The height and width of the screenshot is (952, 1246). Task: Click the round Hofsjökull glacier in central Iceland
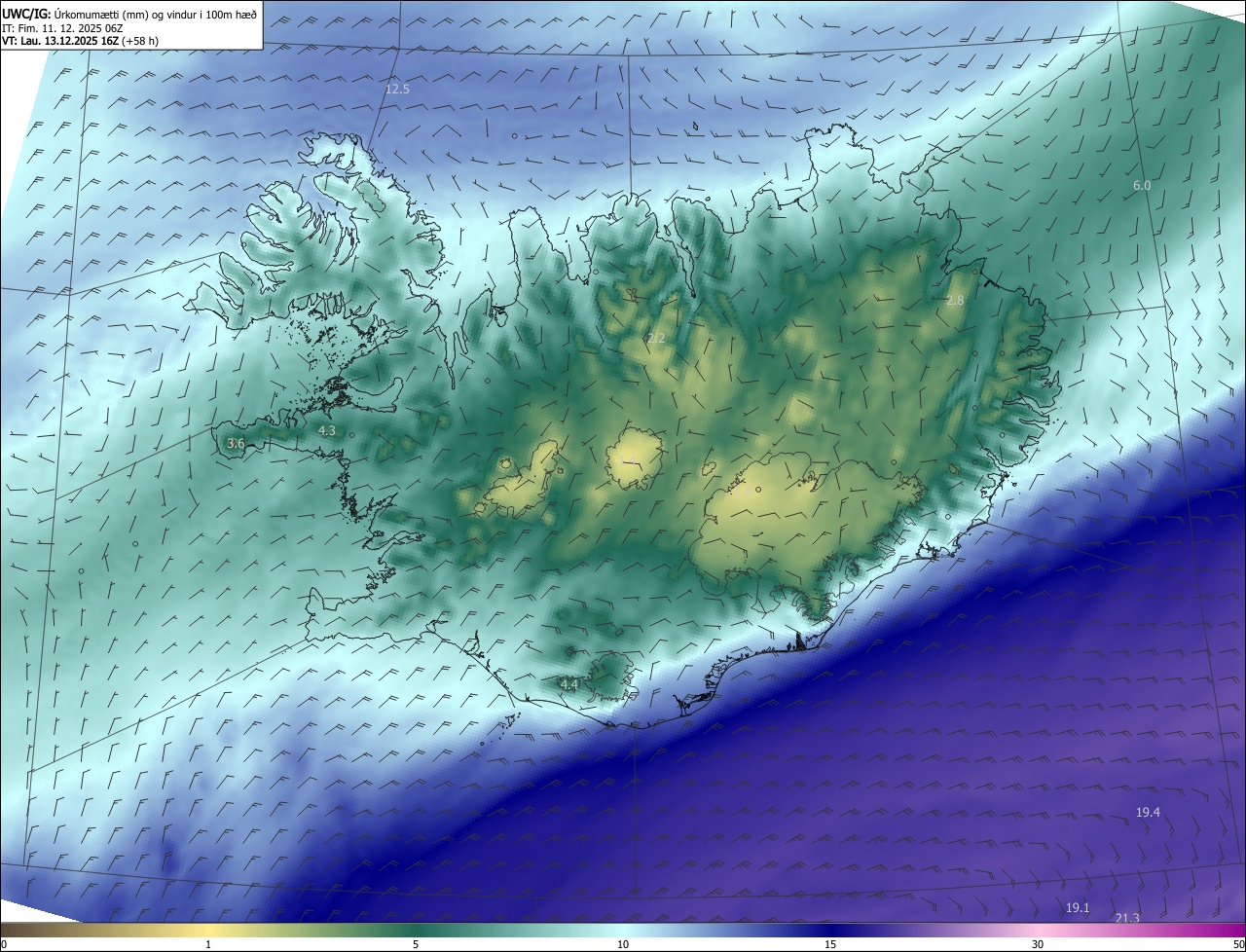point(634,459)
